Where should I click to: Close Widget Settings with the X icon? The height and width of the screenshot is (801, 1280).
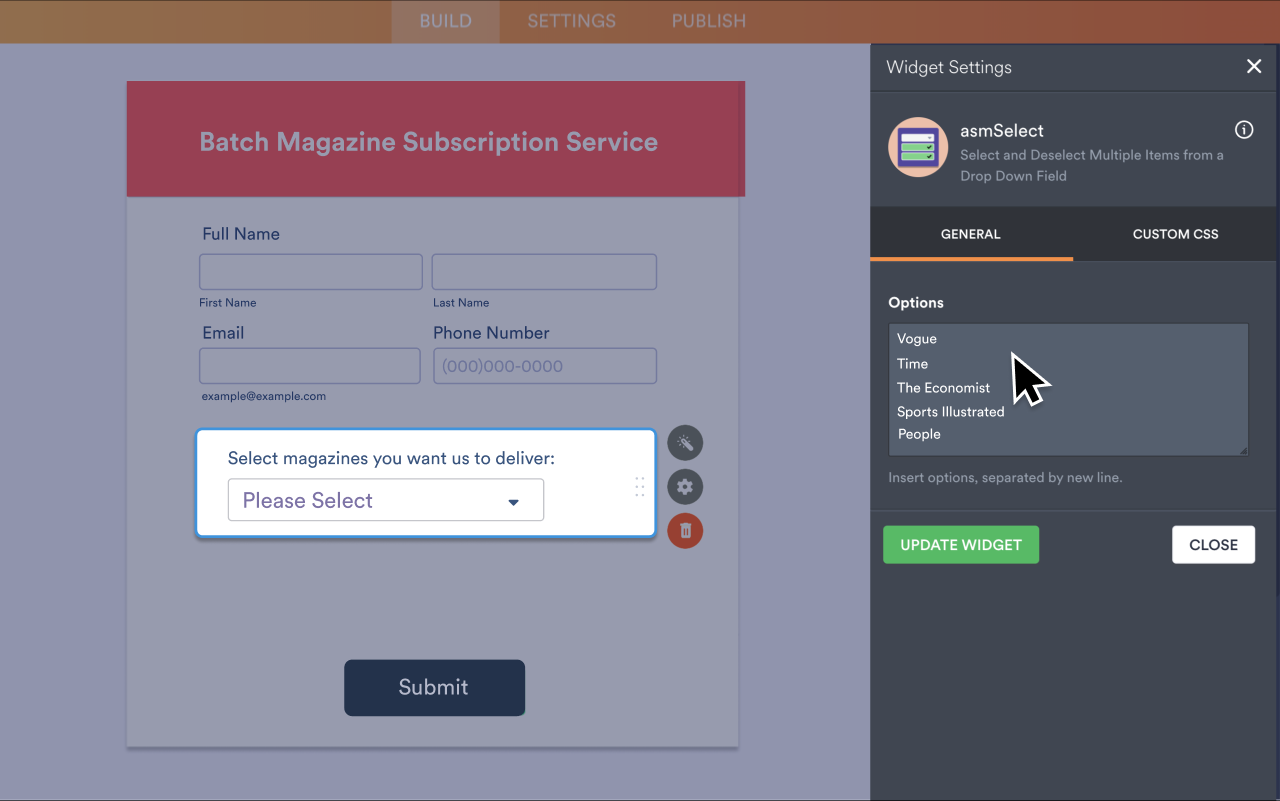pyautogui.click(x=1254, y=66)
